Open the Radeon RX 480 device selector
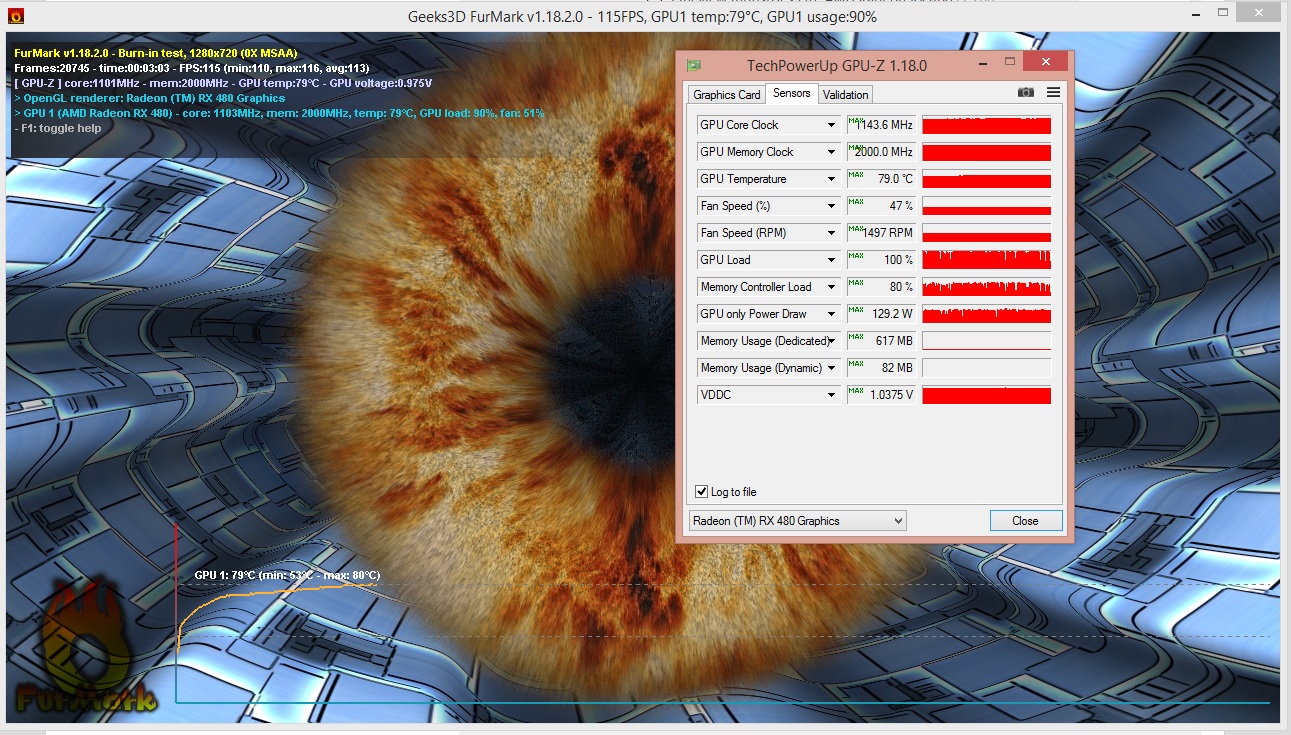This screenshot has height=735, width=1291. (798, 521)
